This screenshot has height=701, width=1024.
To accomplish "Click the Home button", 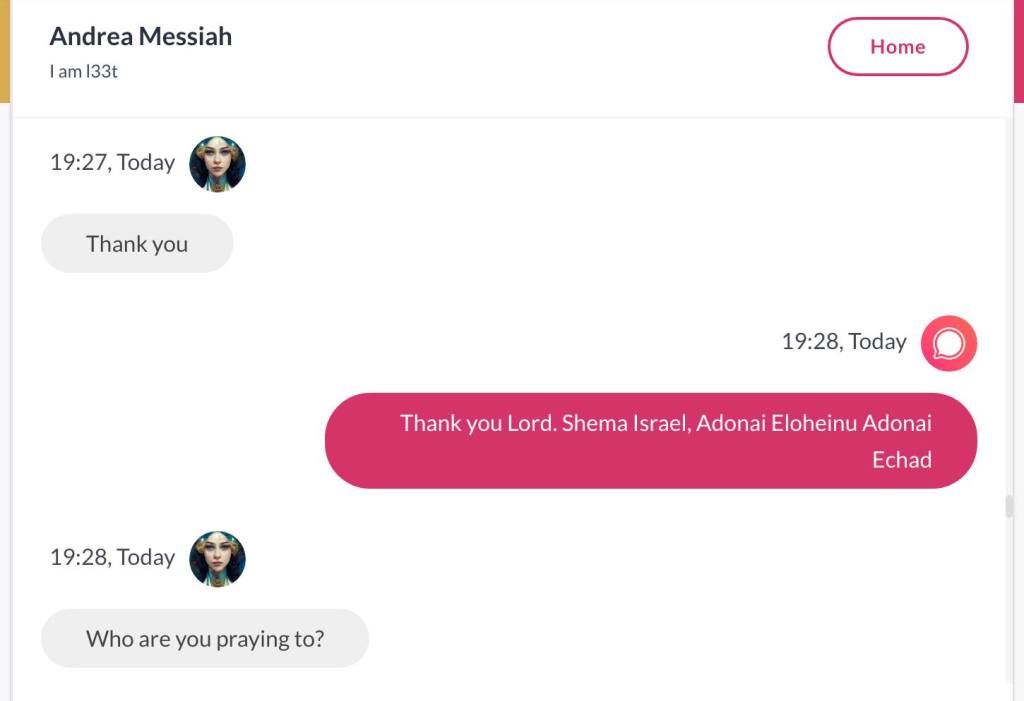I will coord(897,47).
